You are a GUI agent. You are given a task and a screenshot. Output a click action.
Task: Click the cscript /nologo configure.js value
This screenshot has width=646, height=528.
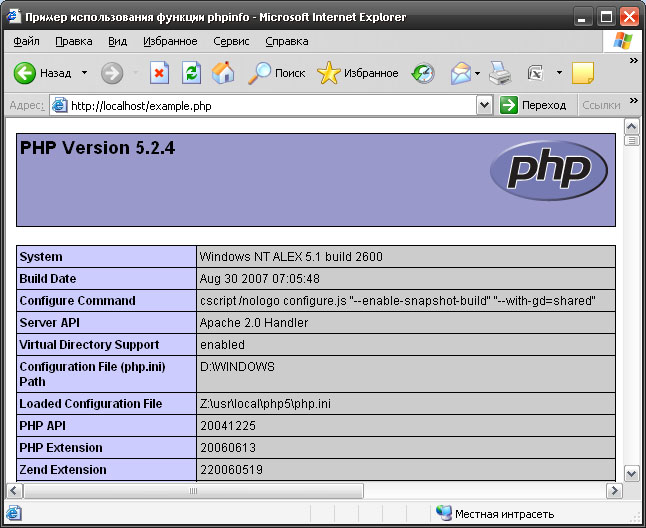(x=398, y=301)
